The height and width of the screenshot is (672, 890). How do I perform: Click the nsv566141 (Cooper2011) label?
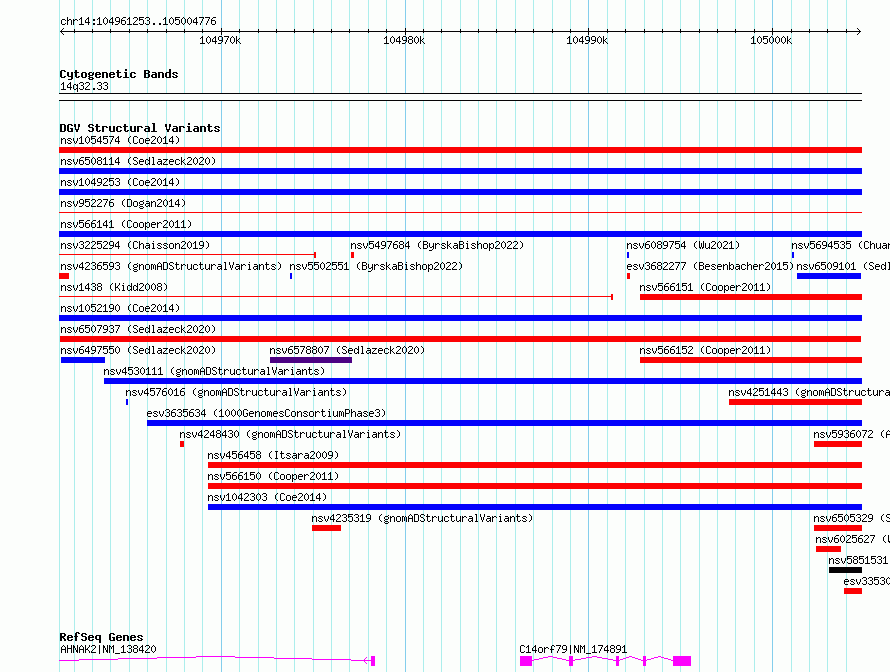pyautogui.click(x=126, y=224)
